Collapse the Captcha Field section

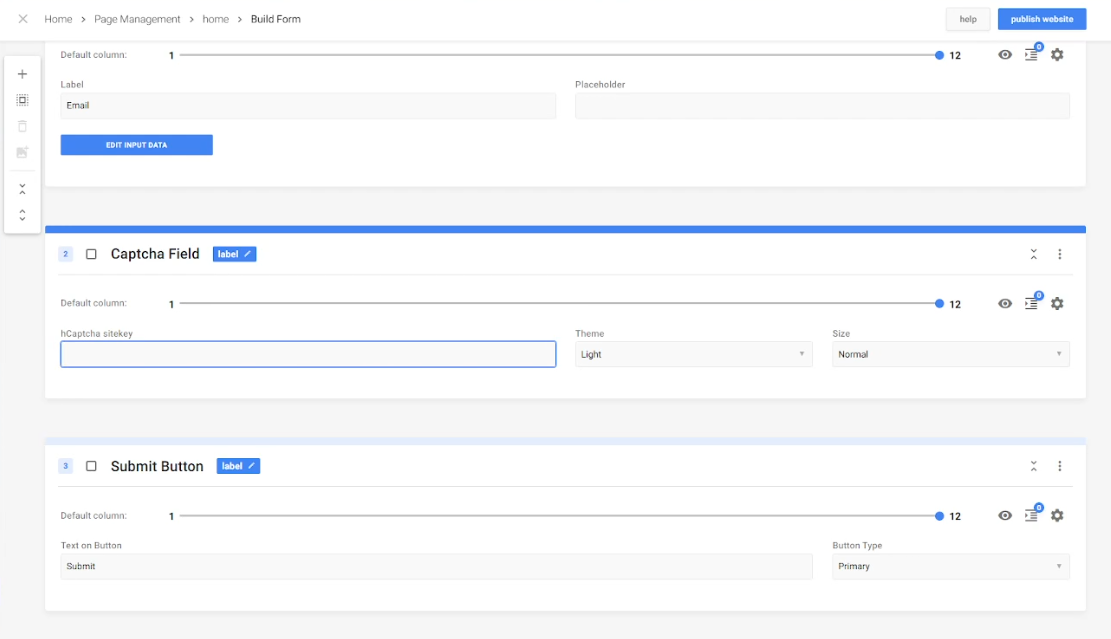(x=1034, y=254)
